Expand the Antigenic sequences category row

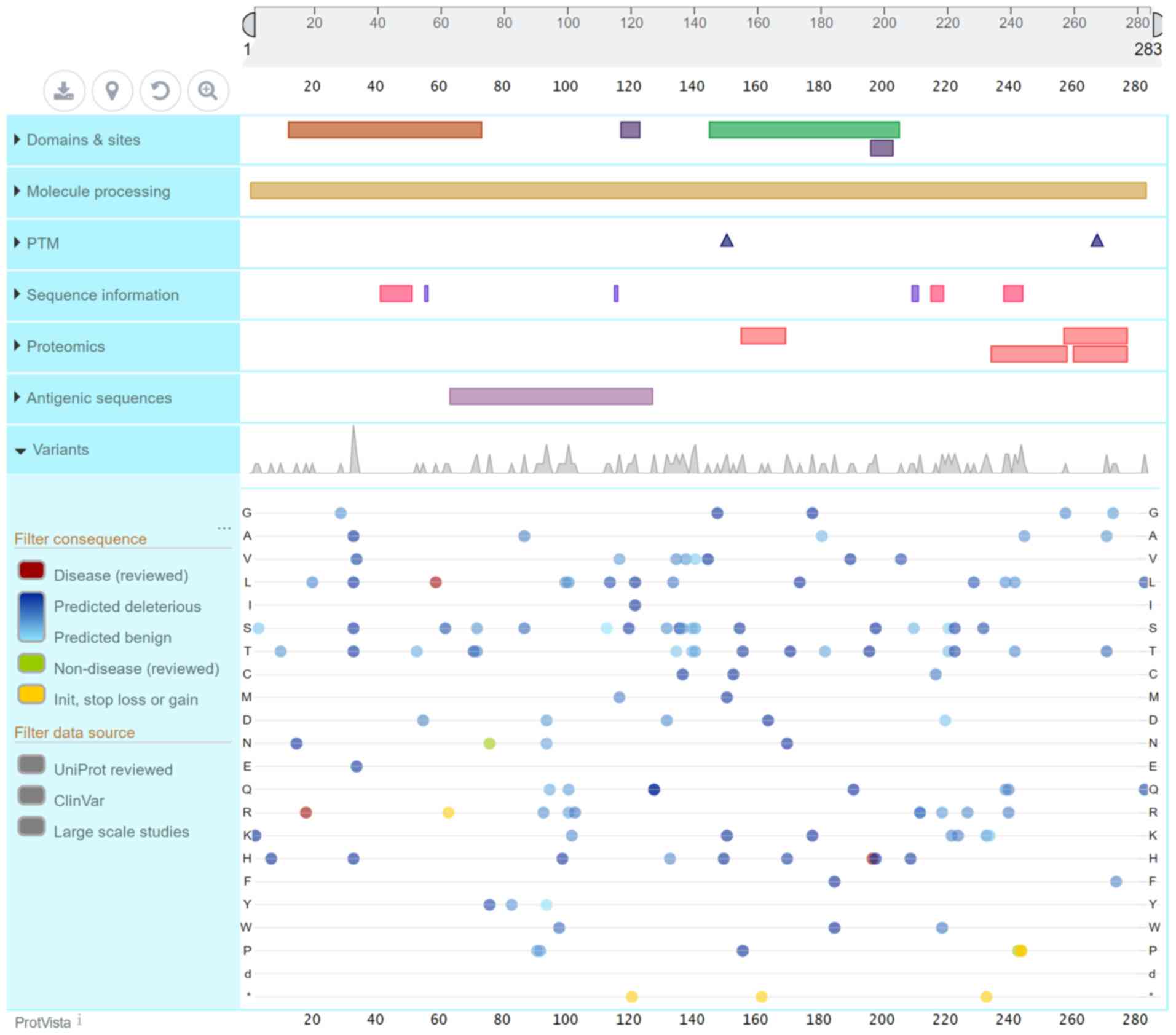[x=98, y=398]
